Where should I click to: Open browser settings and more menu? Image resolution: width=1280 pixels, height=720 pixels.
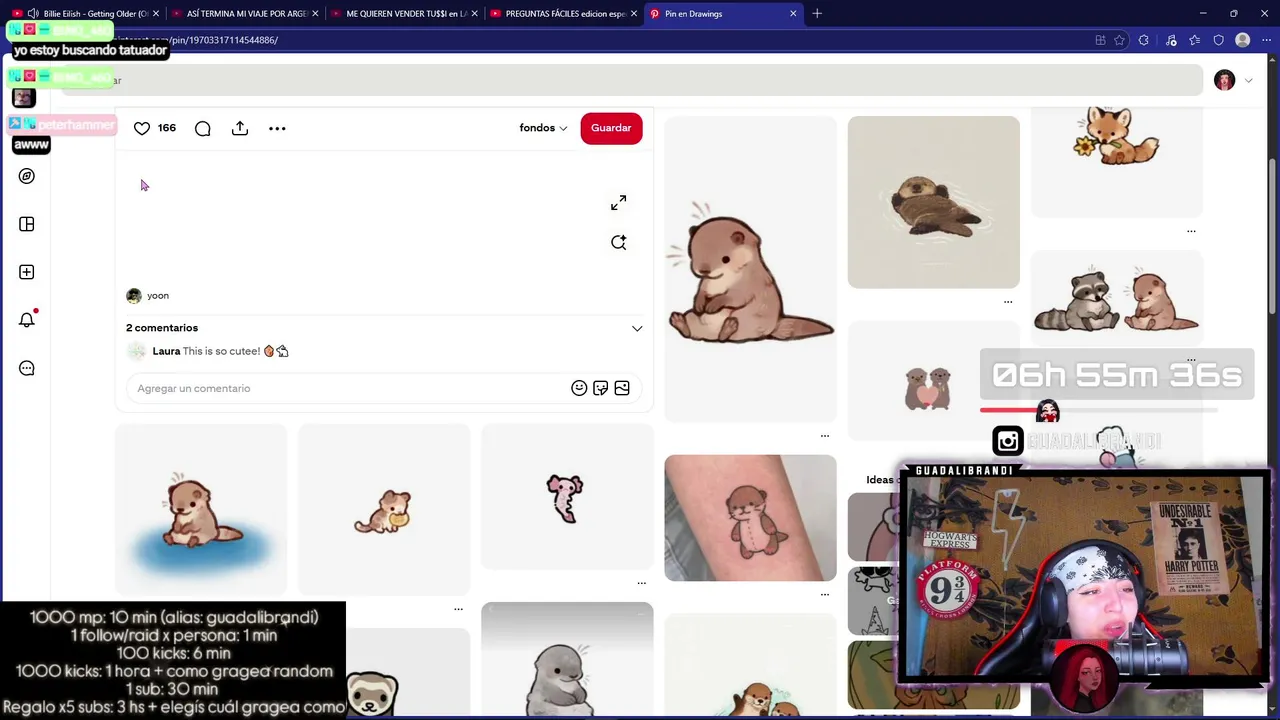(x=1266, y=40)
